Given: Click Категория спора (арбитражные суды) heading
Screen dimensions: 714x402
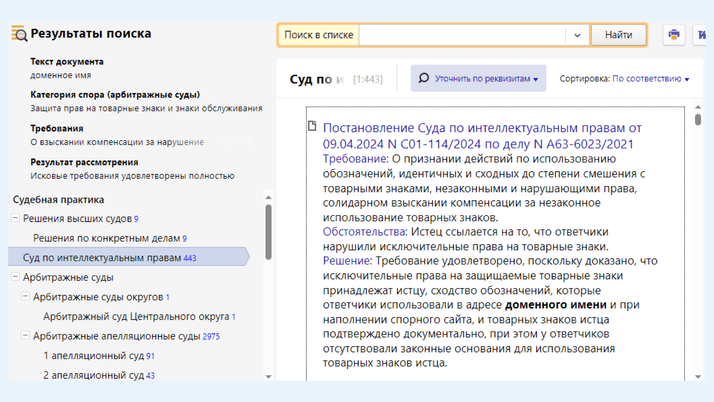Looking at the screenshot, I should coord(115,95).
